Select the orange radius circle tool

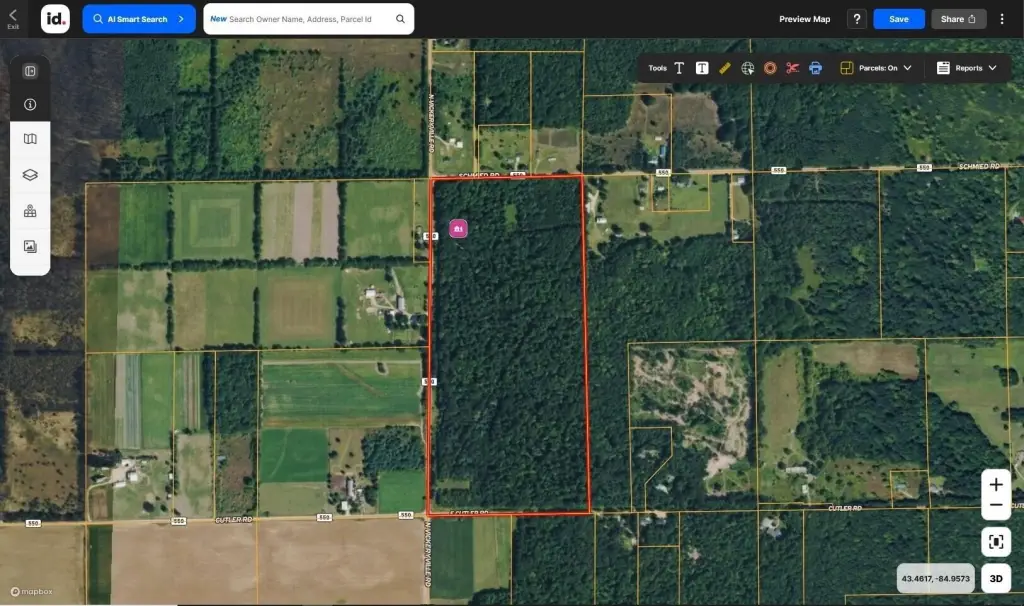coord(770,68)
